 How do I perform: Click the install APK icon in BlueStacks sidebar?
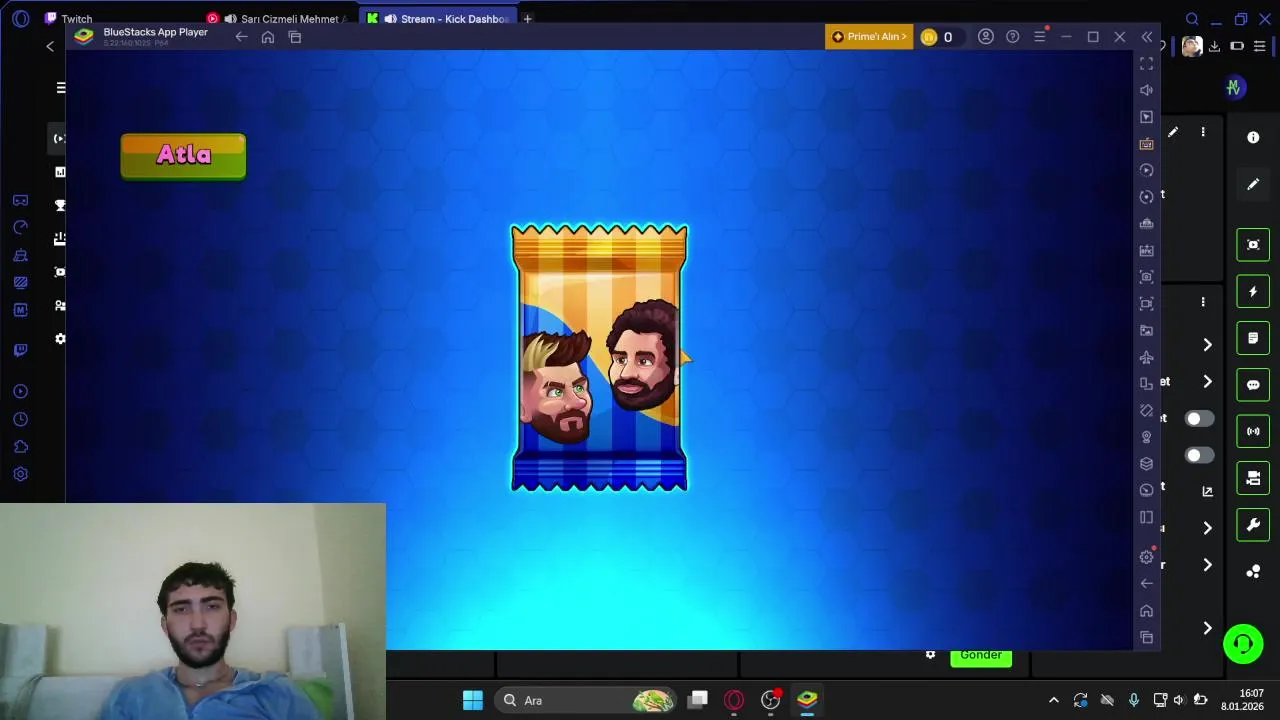tap(1147, 250)
